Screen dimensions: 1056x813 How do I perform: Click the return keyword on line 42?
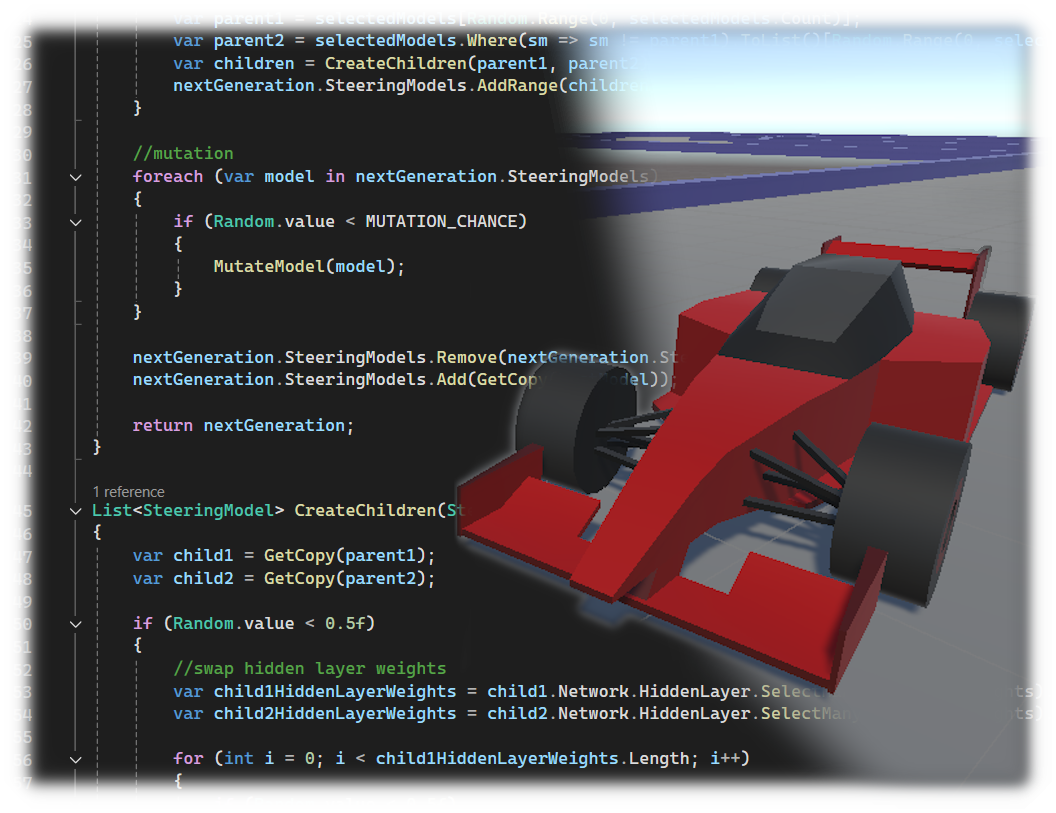click(x=162, y=425)
